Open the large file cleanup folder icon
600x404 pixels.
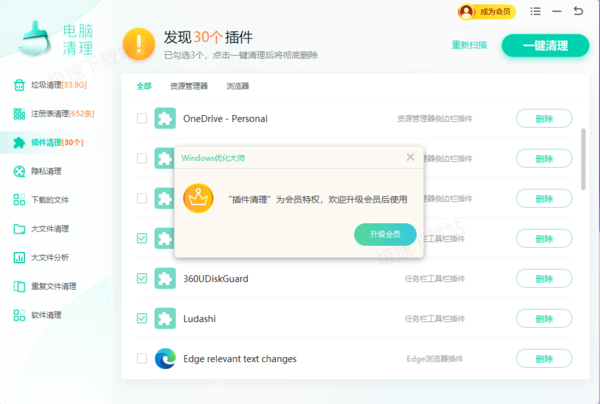(x=19, y=229)
